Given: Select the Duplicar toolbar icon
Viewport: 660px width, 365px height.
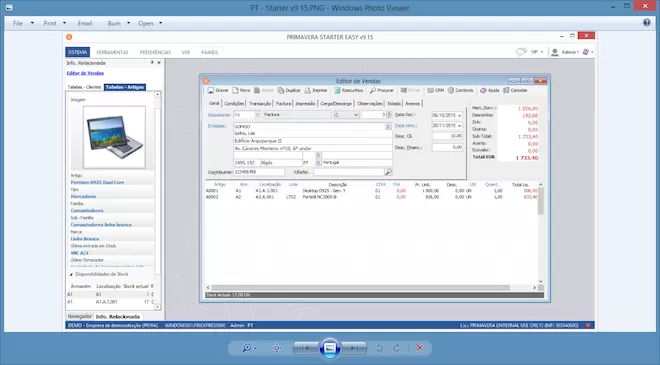Looking at the screenshot, I should tap(281, 91).
